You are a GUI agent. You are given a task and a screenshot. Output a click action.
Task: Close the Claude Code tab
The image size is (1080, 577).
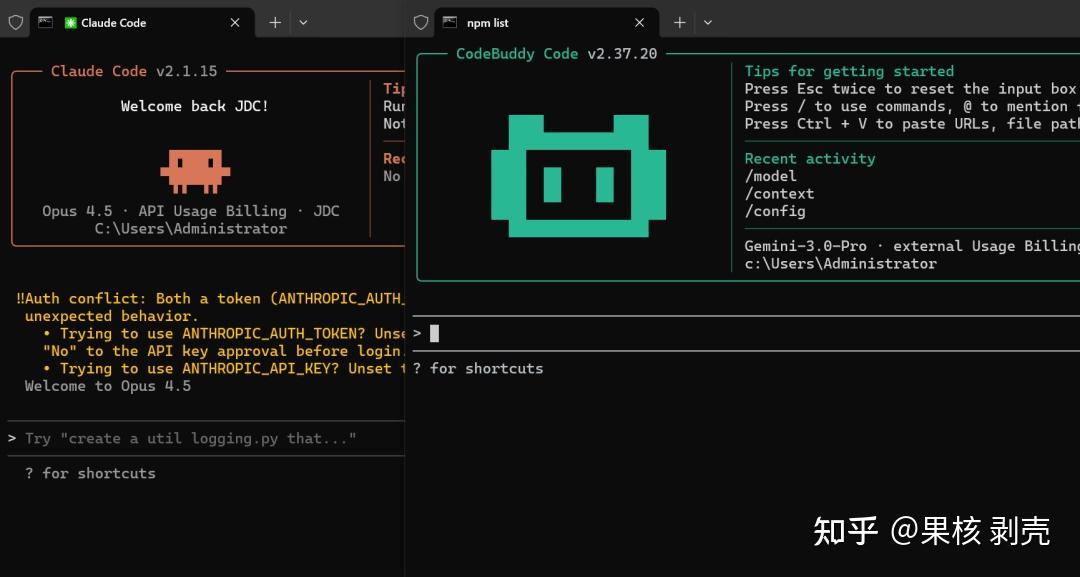click(x=235, y=23)
